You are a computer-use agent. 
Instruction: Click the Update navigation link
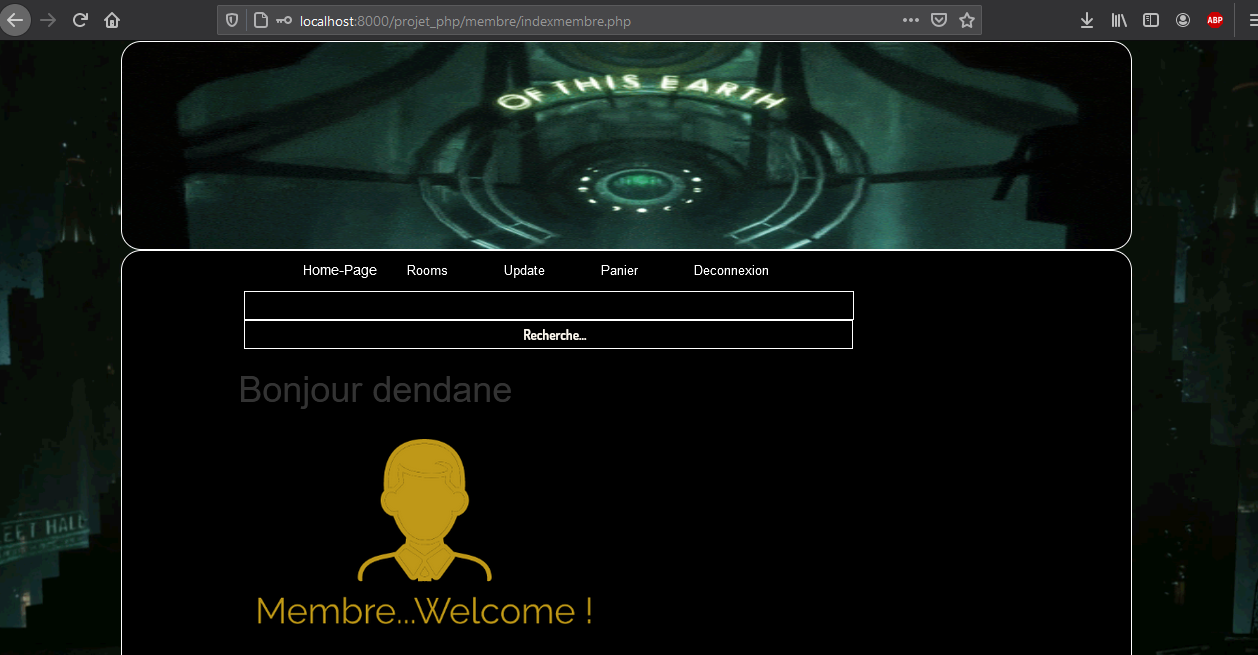click(524, 270)
